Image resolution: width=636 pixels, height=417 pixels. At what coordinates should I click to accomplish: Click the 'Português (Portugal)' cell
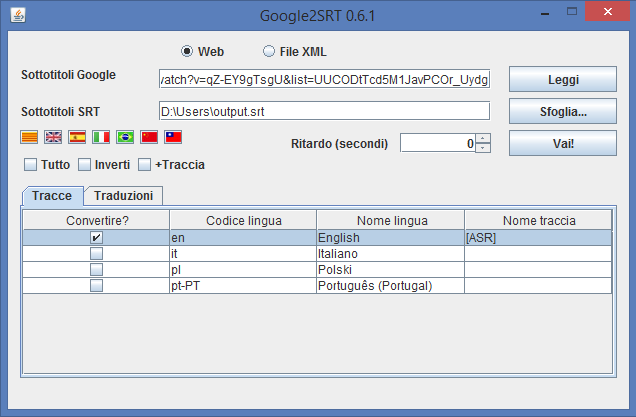pyautogui.click(x=391, y=286)
